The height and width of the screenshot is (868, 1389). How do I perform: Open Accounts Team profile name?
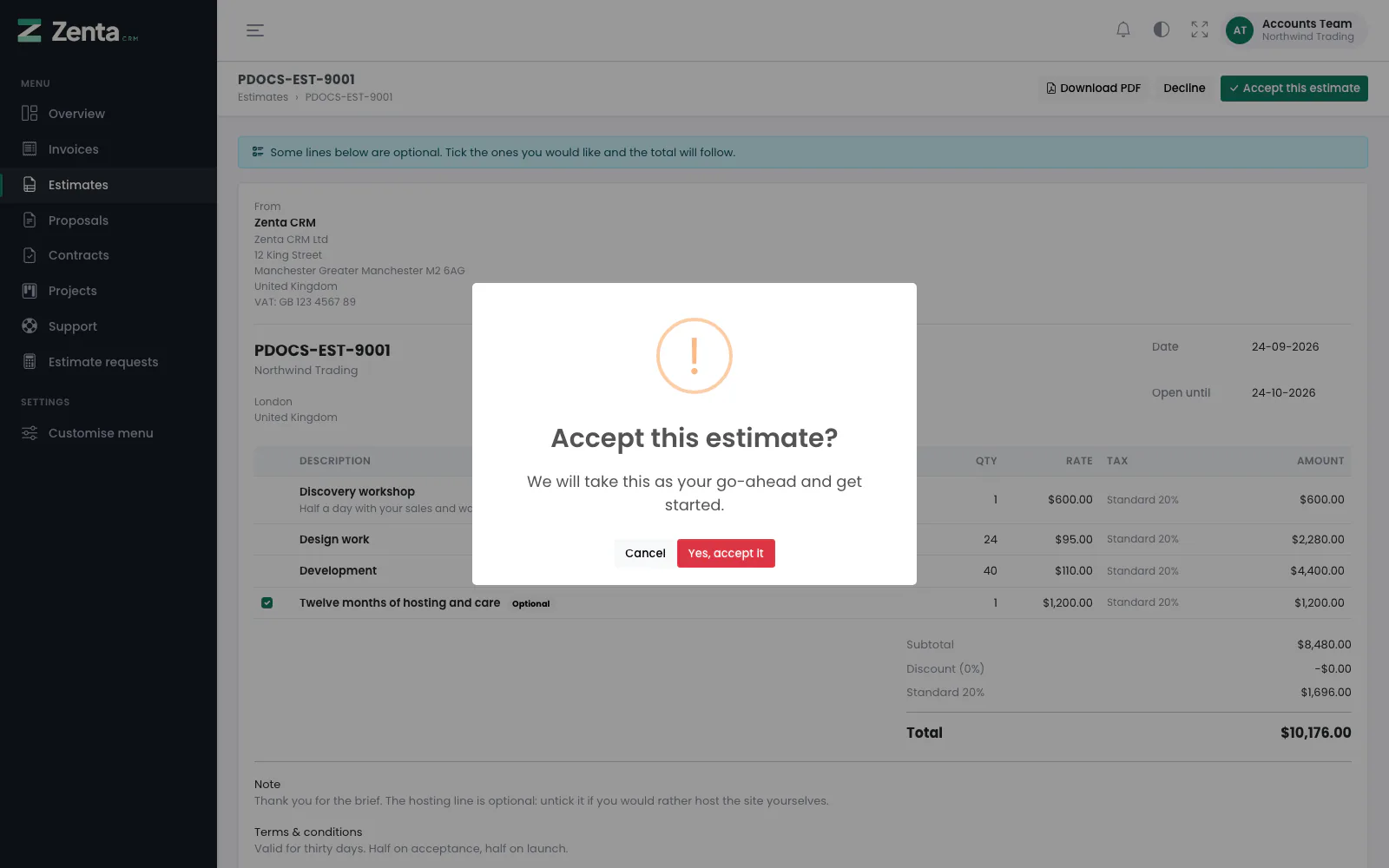[1307, 23]
